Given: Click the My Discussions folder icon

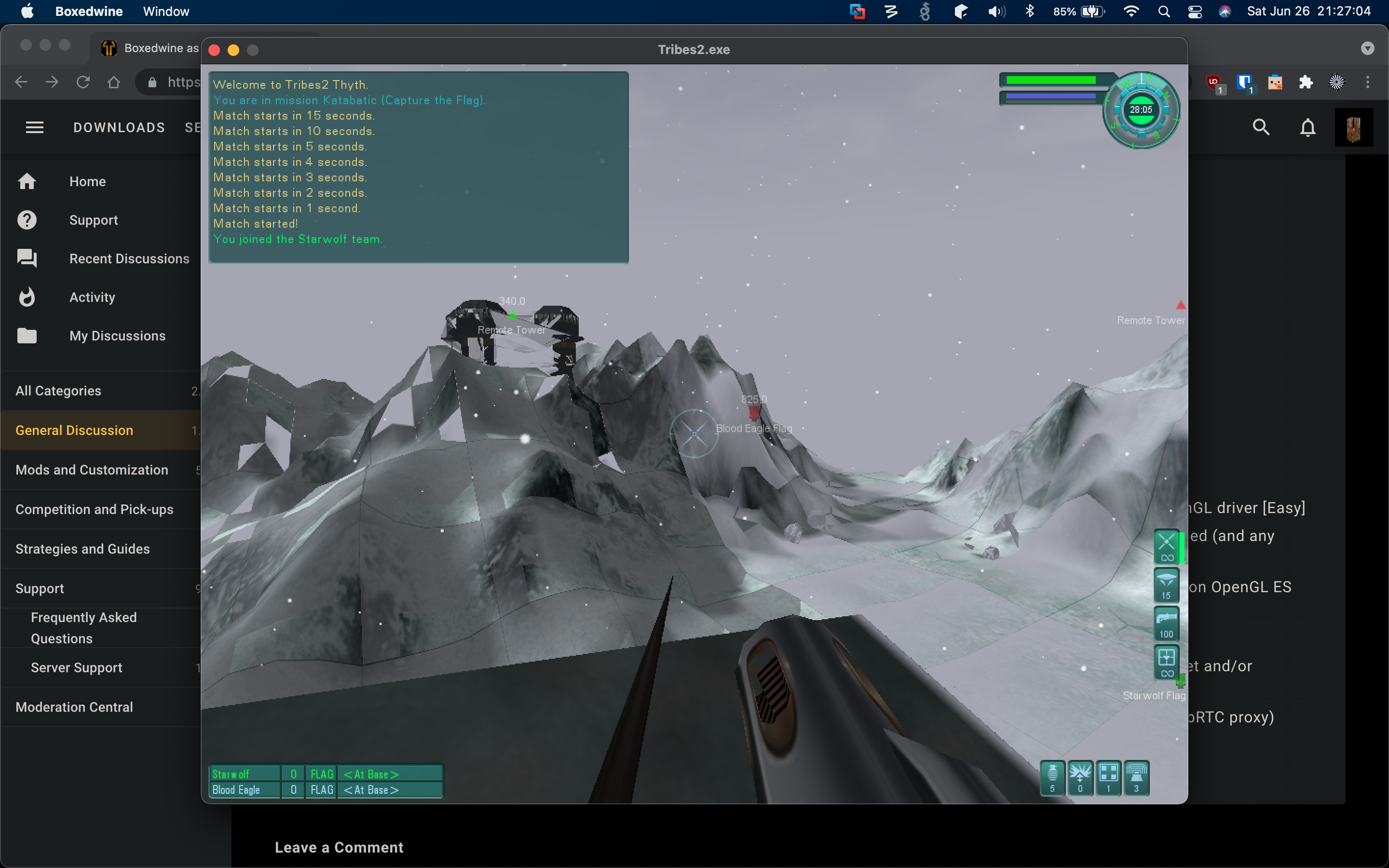Looking at the screenshot, I should (x=27, y=335).
